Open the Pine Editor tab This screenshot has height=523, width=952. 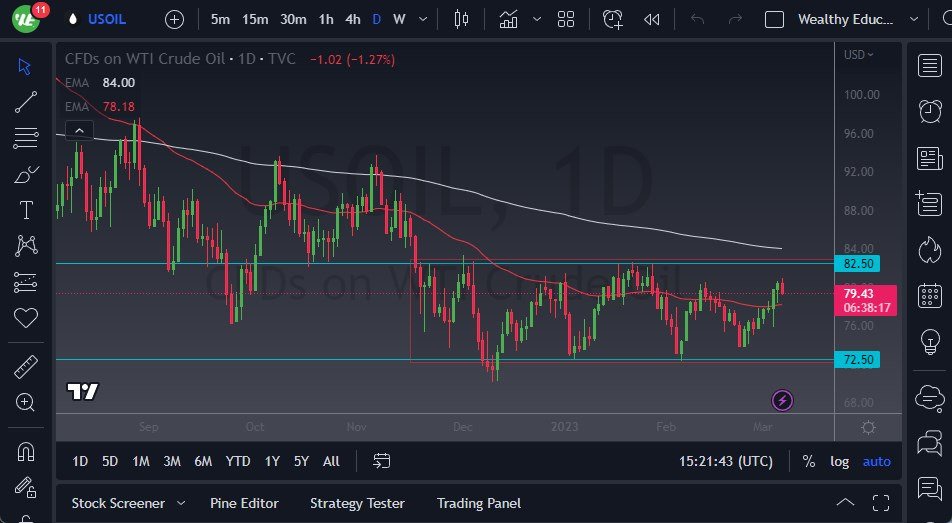(244, 503)
